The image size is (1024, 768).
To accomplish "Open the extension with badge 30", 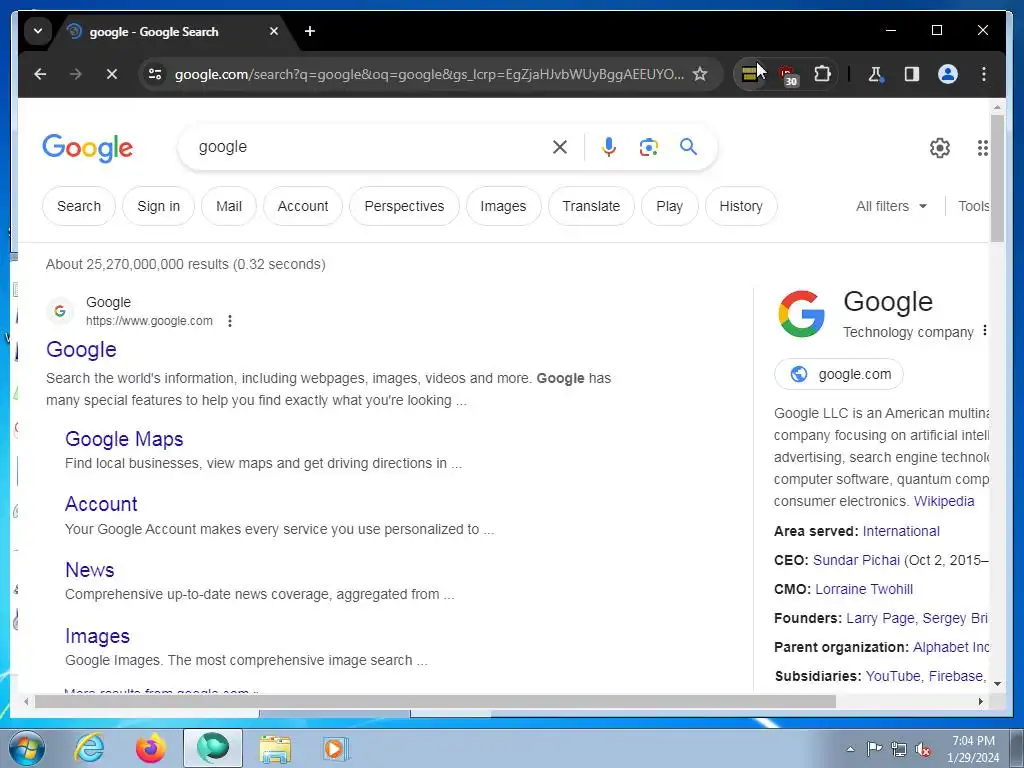I will [788, 75].
